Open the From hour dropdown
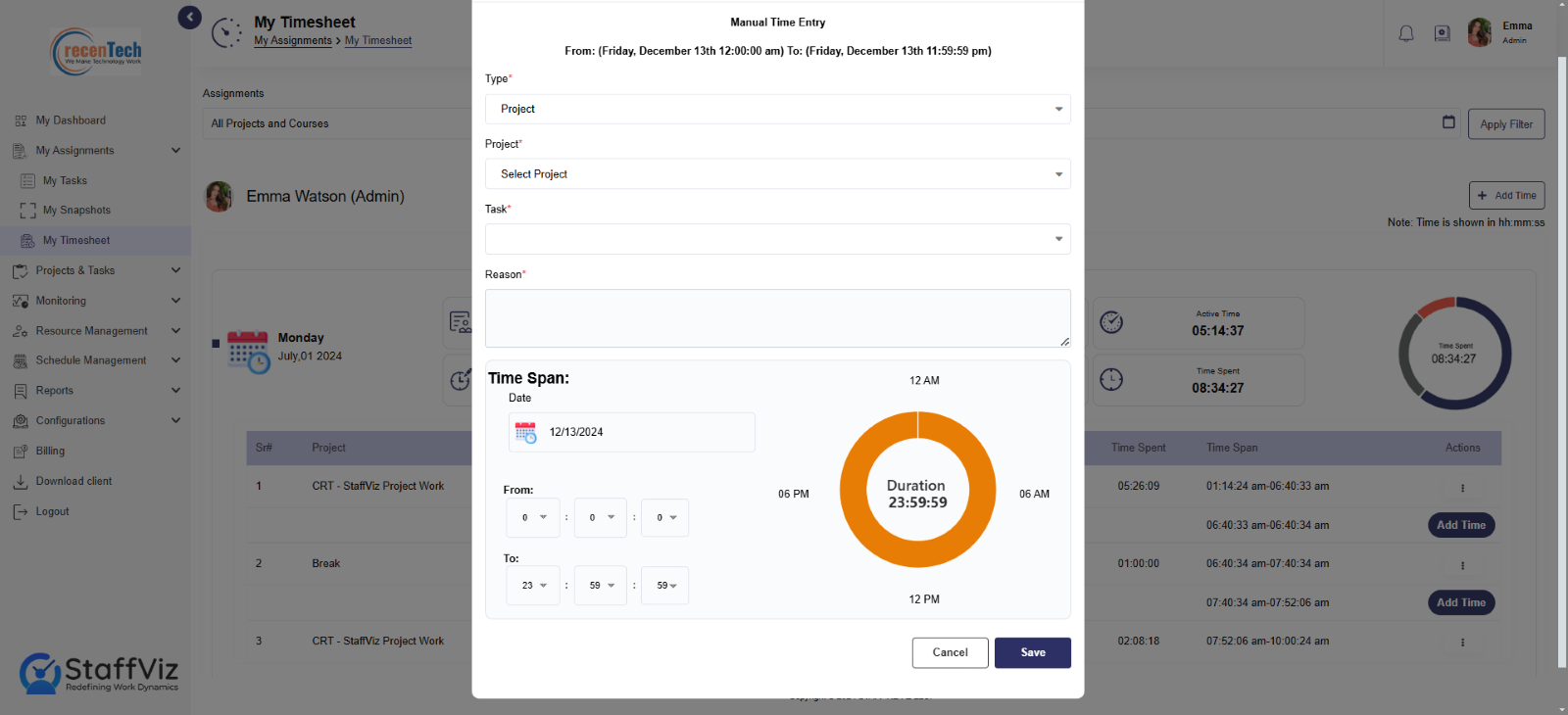Screen dimensions: 1568x715 532,517
